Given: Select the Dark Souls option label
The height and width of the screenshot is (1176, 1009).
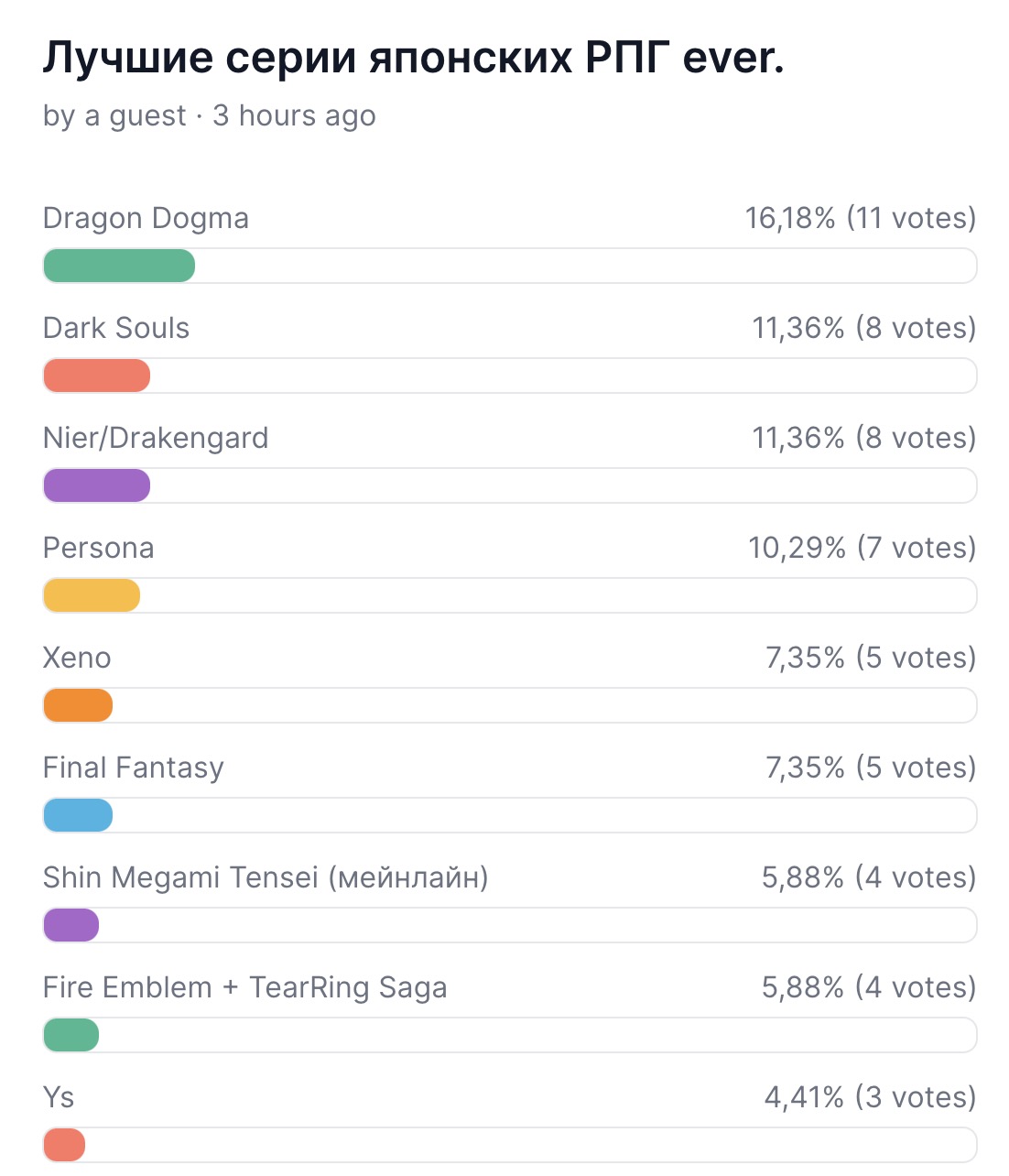Looking at the screenshot, I should pyautogui.click(x=116, y=328).
